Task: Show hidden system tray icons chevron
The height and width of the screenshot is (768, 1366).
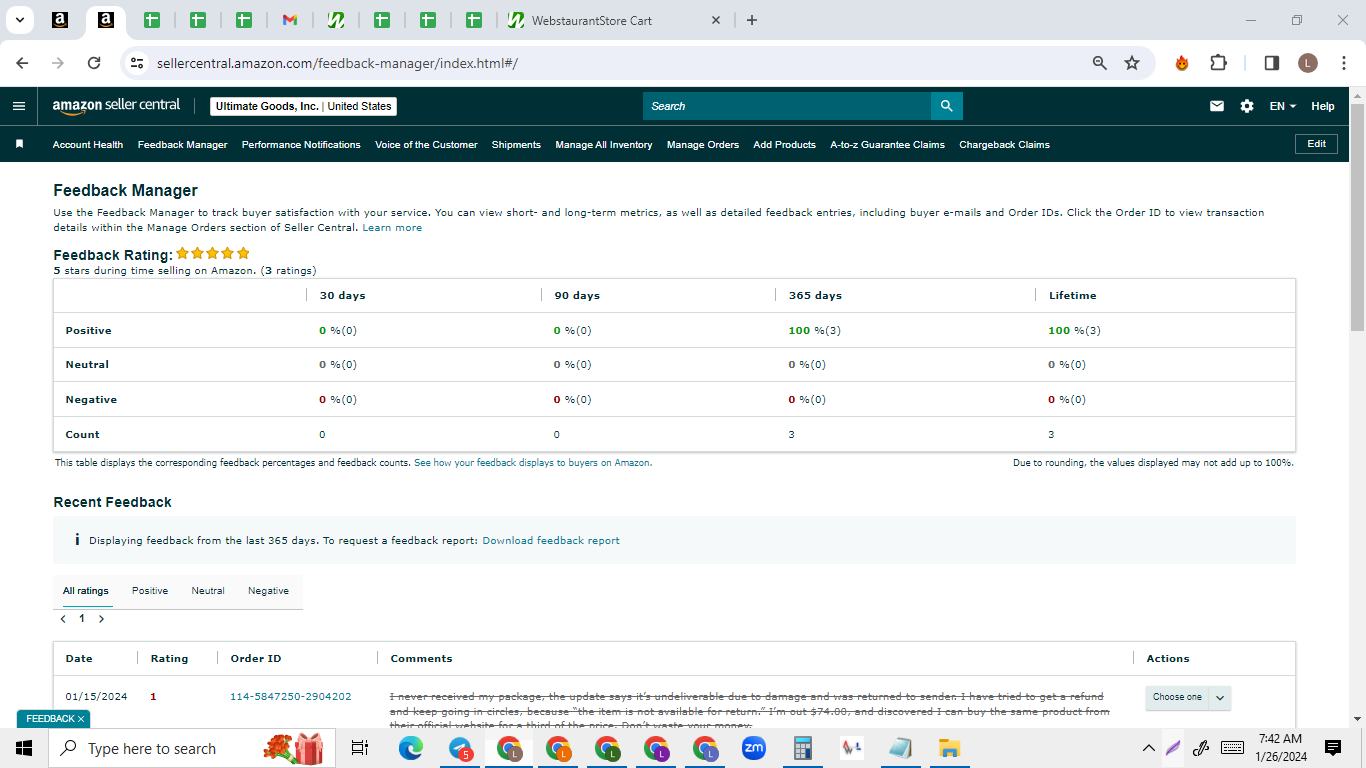Action: [1149, 748]
